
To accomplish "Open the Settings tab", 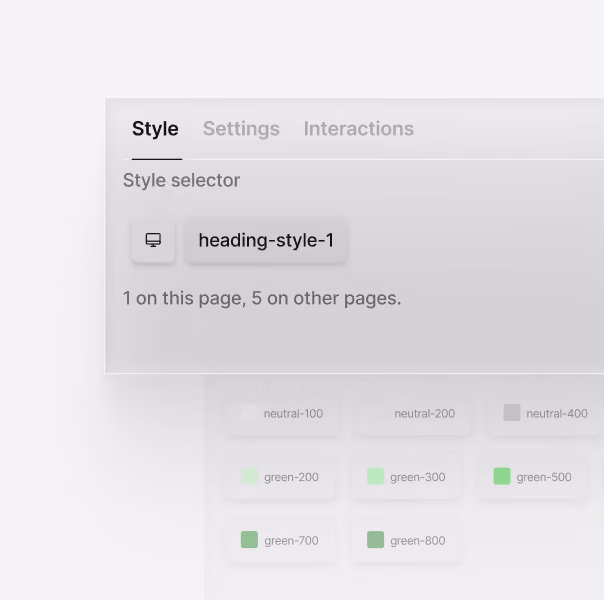I will click(241, 129).
